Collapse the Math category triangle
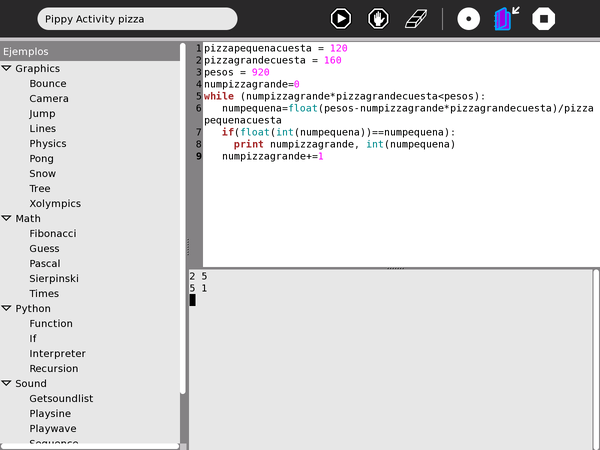Image resolution: width=600 pixels, height=450 pixels. click(7, 219)
